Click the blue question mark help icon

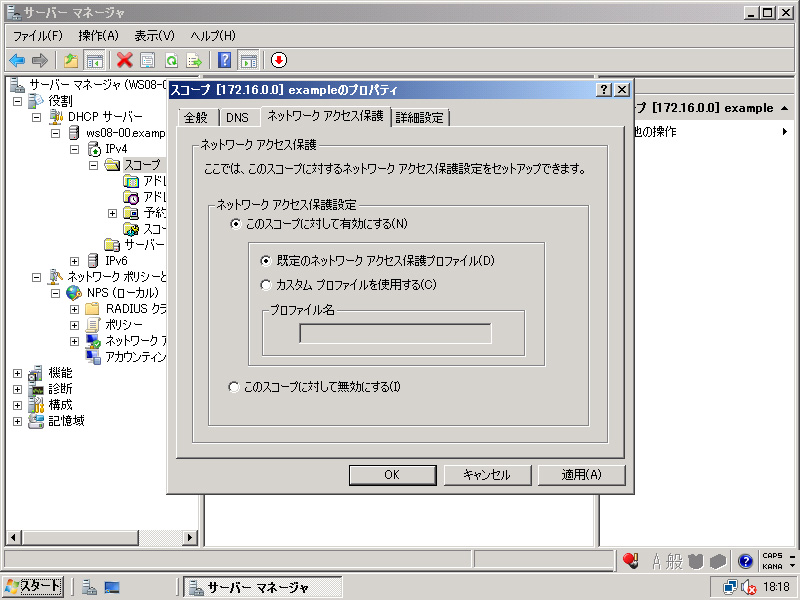tap(225, 60)
